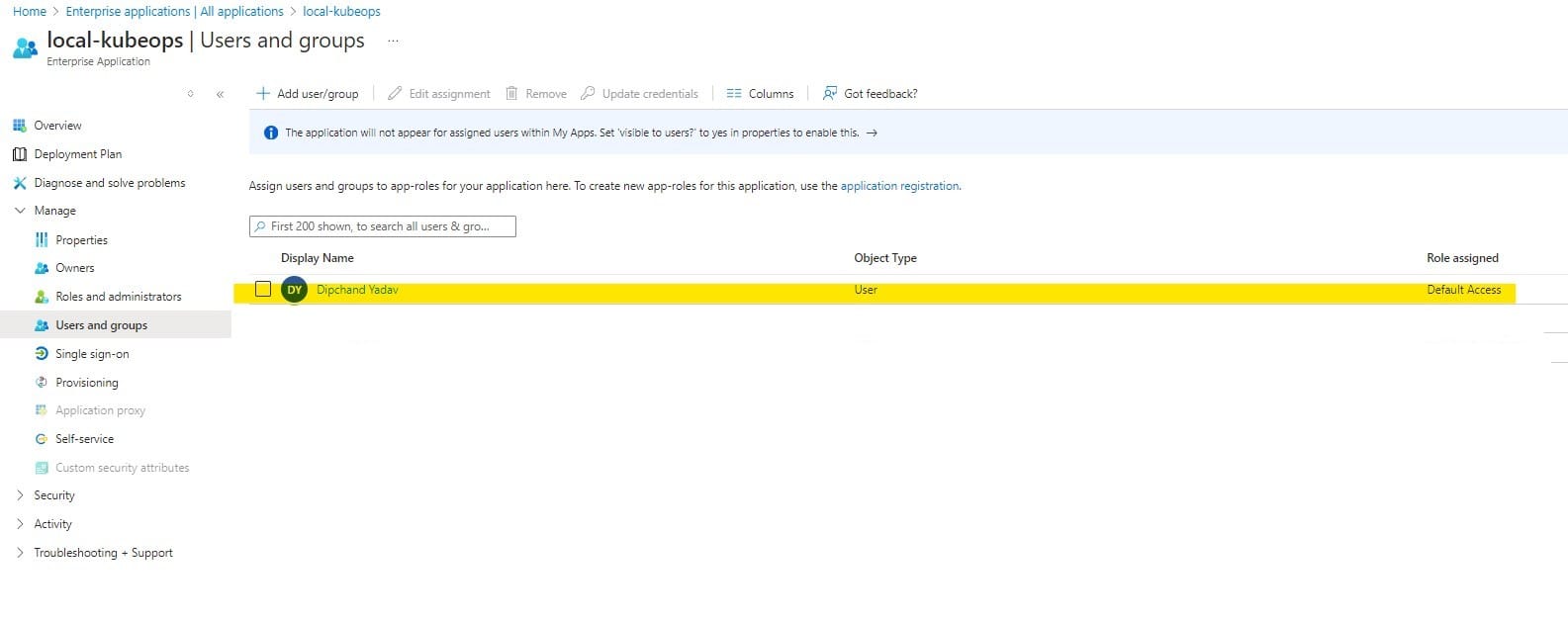Open the ellipsis more options by title
The height and width of the screenshot is (623, 1568).
393,41
